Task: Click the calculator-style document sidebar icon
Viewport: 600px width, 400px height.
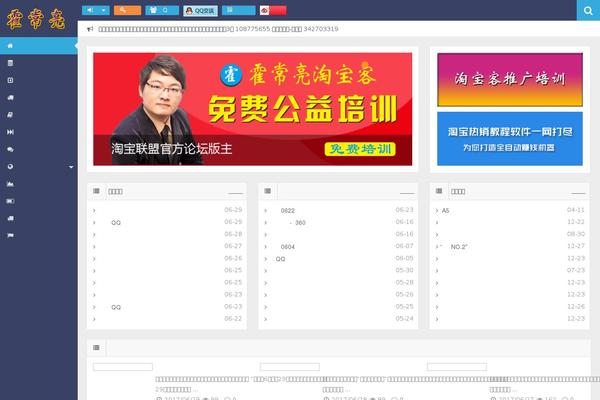Action: 10,63
